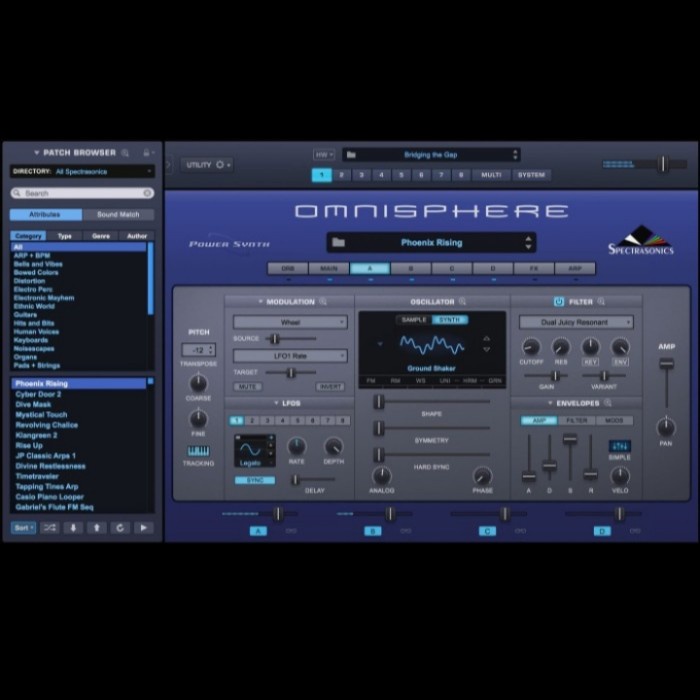Open the LFO1 Rate target dropdown
The image size is (700, 700).
pyautogui.click(x=290, y=356)
